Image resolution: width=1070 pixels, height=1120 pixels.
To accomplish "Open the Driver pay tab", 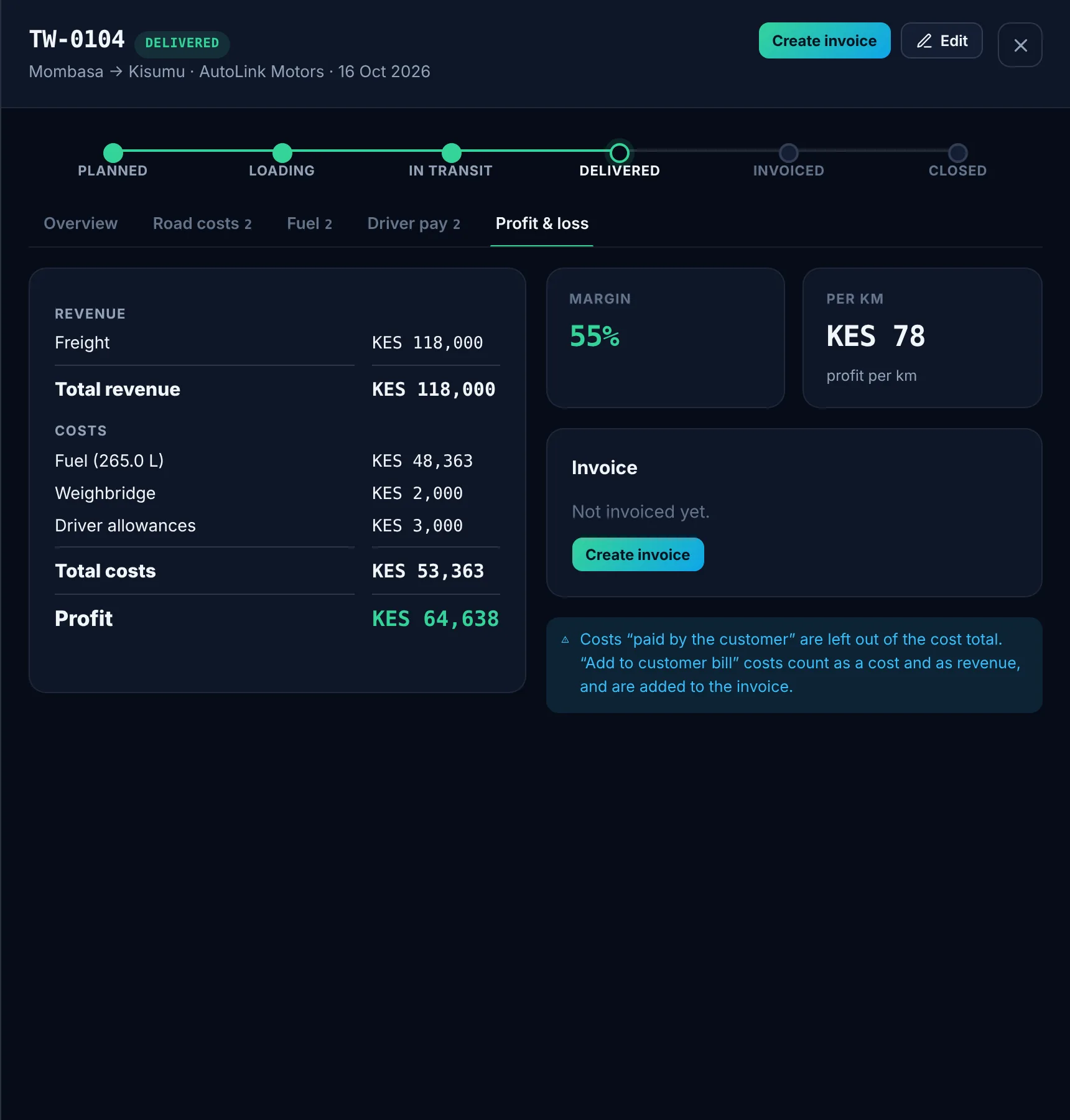I will pyautogui.click(x=414, y=223).
